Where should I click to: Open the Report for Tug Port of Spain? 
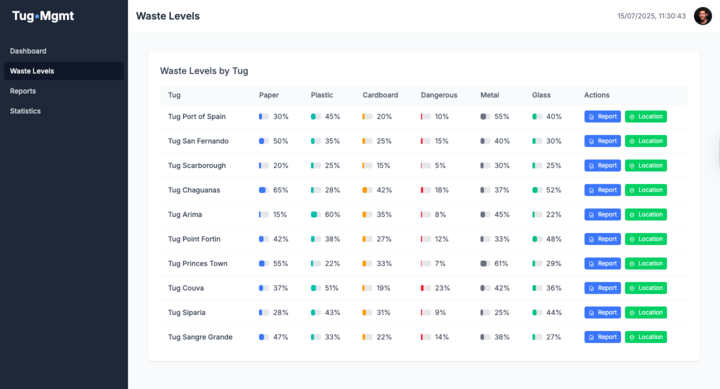[602, 117]
